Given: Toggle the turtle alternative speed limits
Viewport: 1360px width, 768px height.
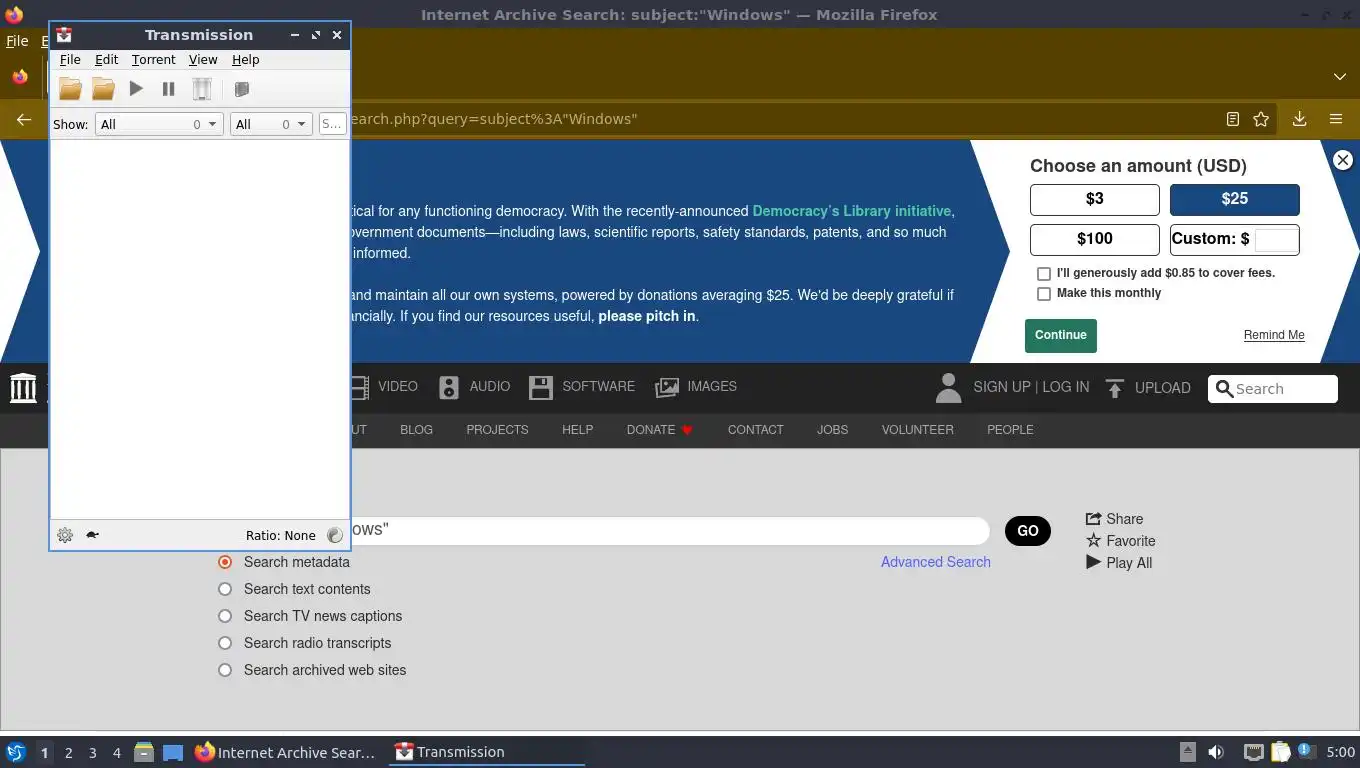Looking at the screenshot, I should [x=92, y=535].
